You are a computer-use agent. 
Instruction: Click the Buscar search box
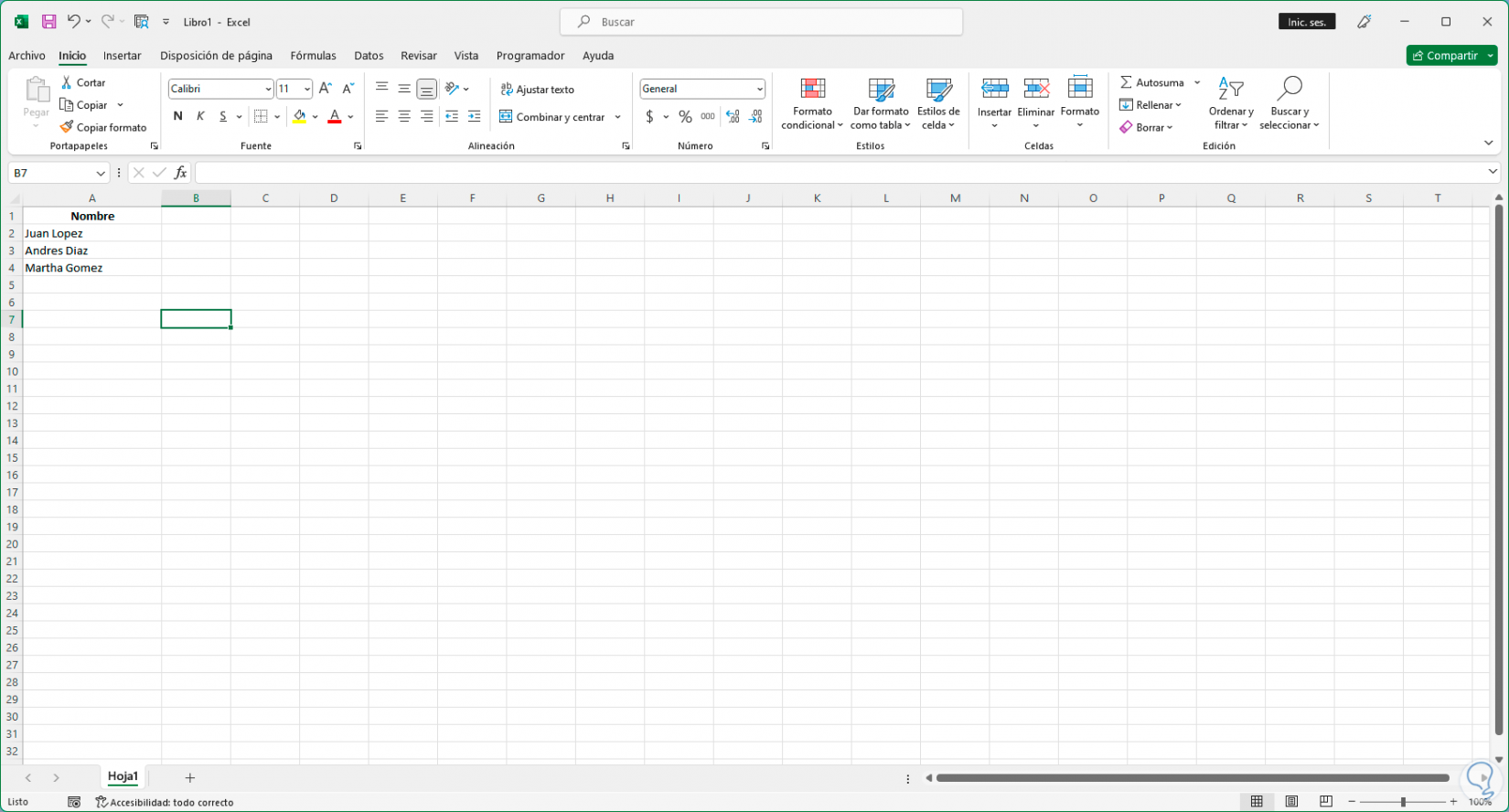[761, 22]
